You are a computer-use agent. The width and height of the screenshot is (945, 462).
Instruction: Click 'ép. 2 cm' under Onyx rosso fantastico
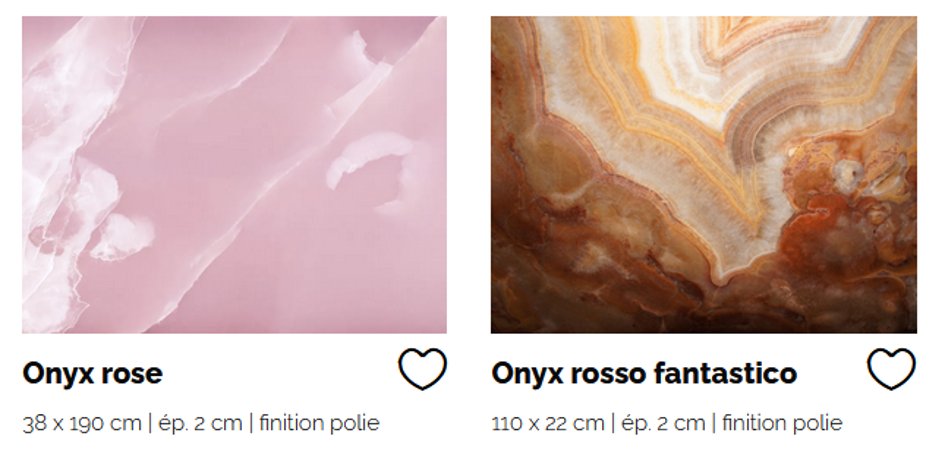(x=663, y=423)
